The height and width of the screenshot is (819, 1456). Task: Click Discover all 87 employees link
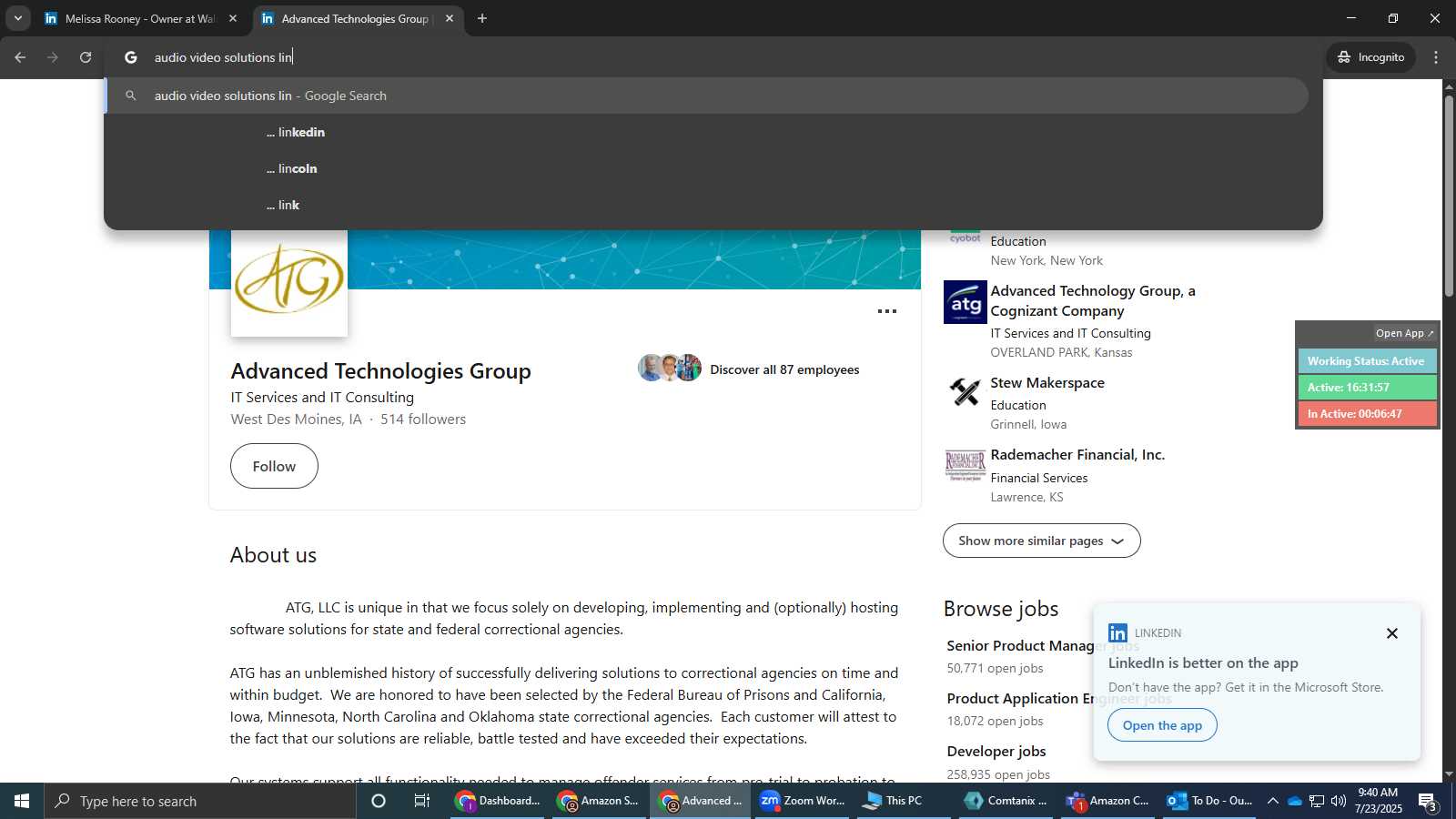pyautogui.click(x=784, y=369)
